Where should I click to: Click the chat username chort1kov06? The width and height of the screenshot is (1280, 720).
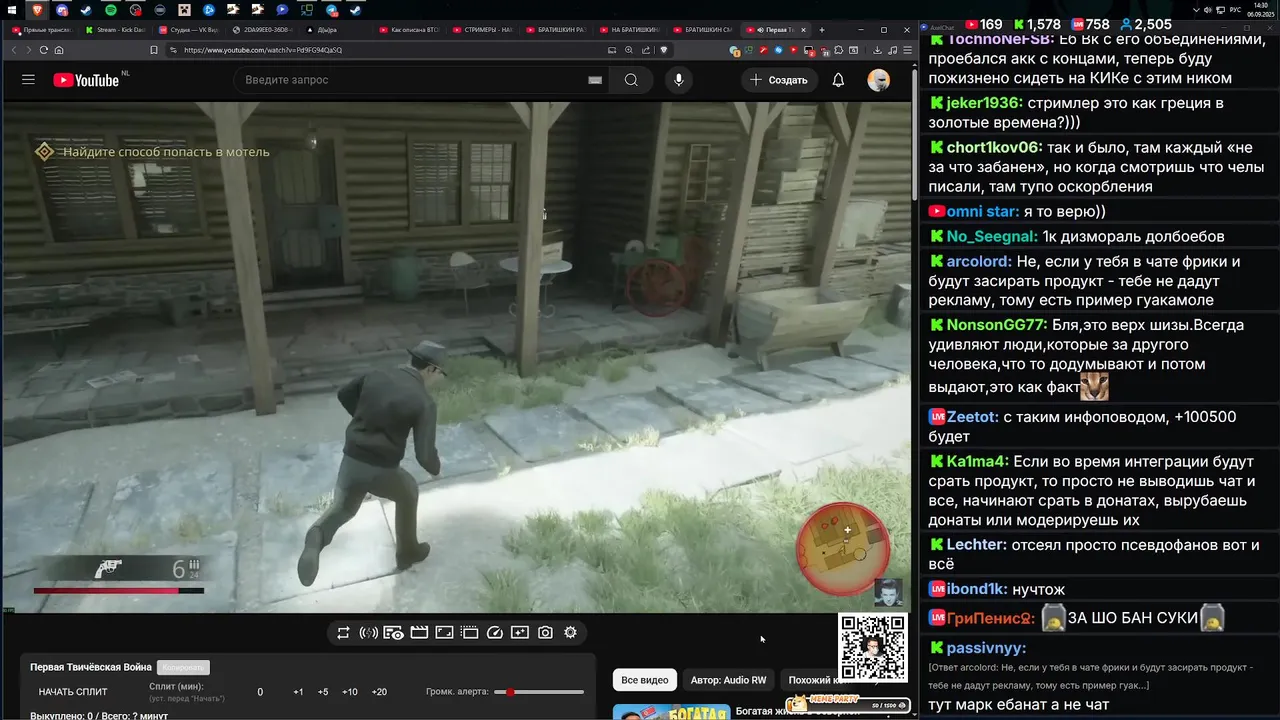click(995, 147)
